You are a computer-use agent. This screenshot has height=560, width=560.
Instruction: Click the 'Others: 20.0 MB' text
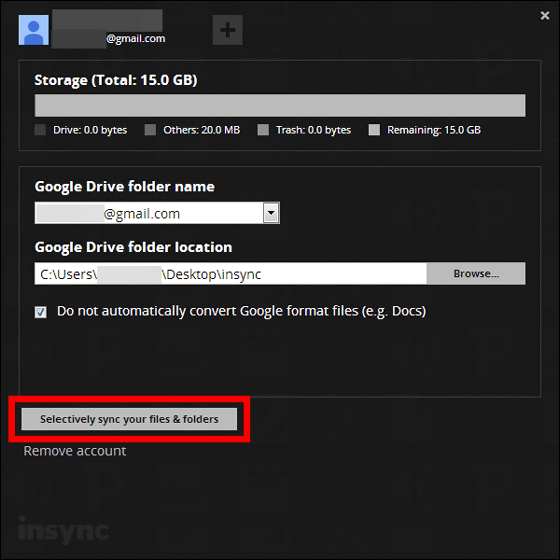(201, 130)
